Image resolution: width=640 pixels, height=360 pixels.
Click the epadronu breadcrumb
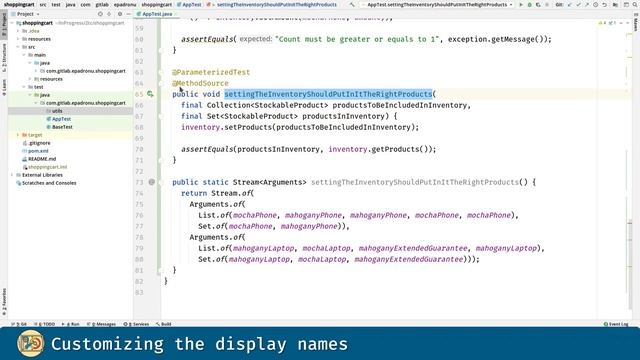click(125, 4)
